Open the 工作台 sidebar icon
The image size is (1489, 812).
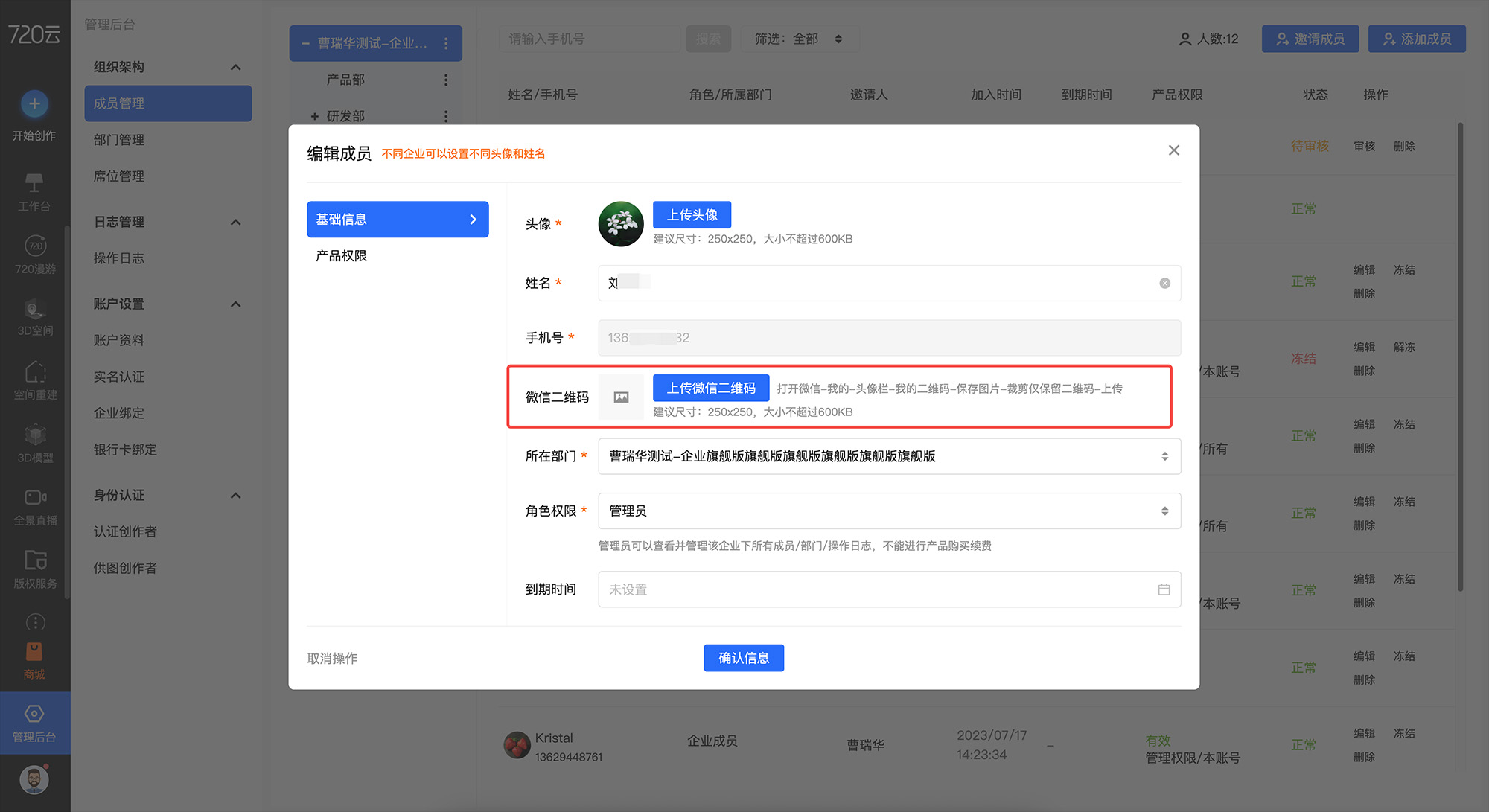click(34, 183)
